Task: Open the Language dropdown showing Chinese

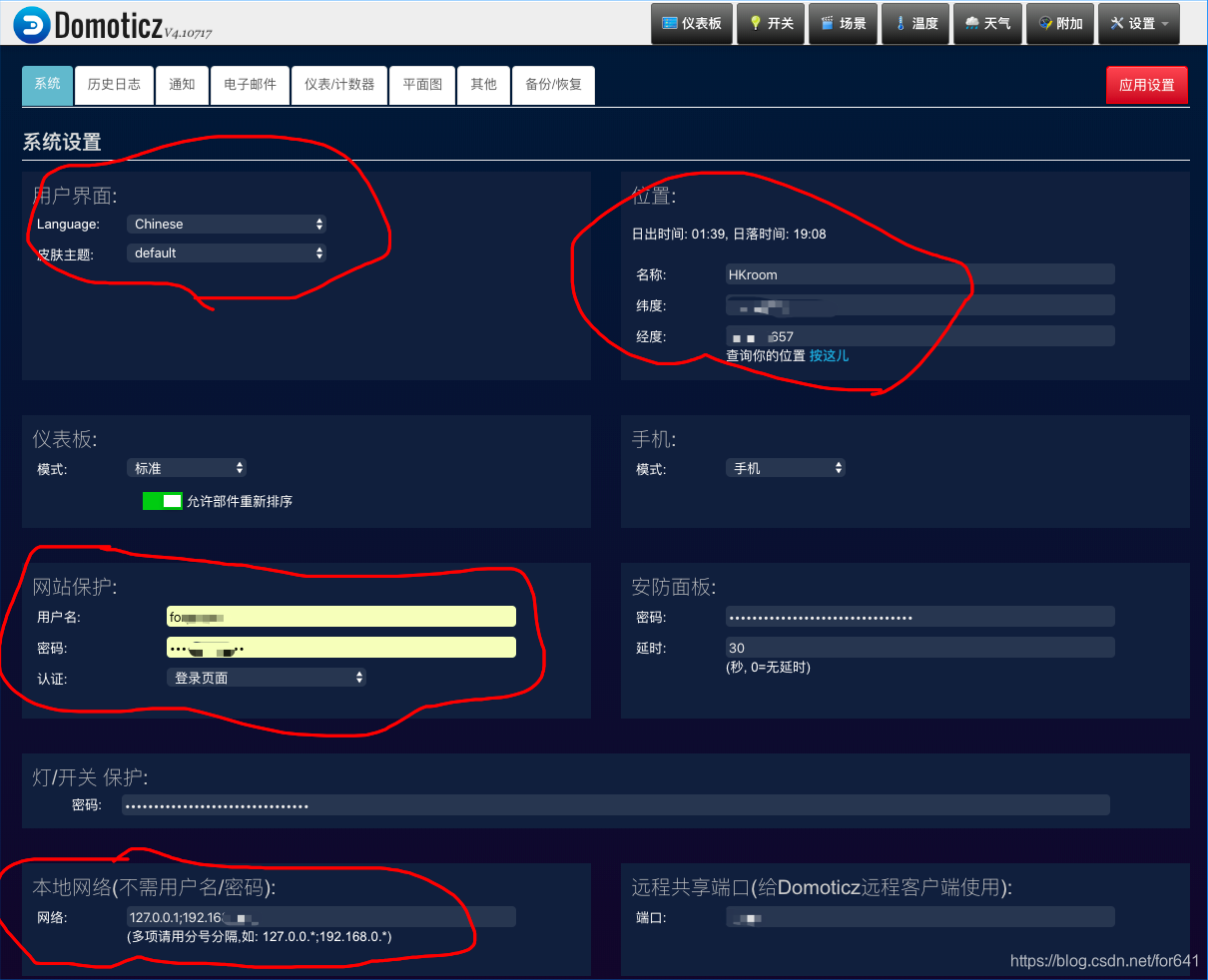Action: pos(227,225)
